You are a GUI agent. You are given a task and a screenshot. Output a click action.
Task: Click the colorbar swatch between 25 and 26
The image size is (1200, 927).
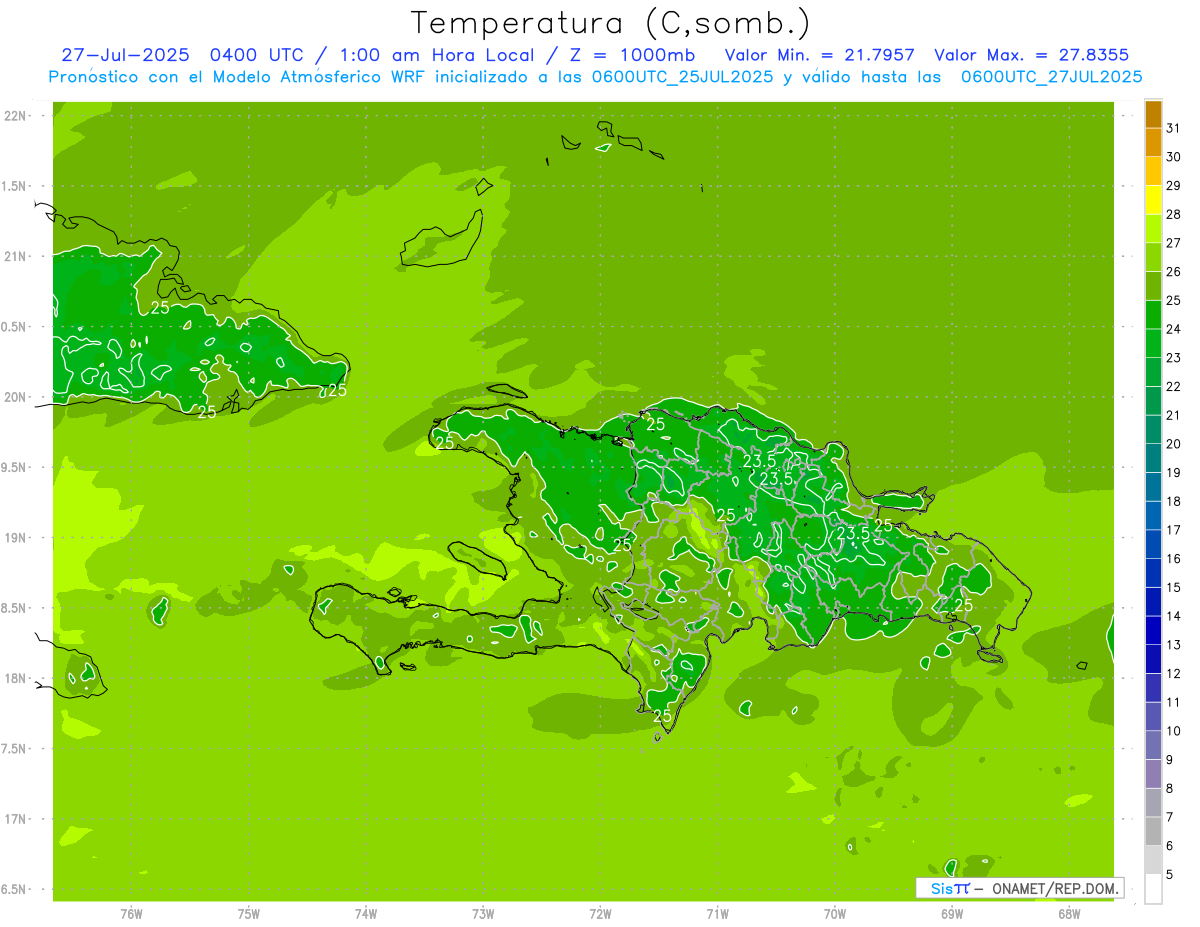tap(1153, 286)
